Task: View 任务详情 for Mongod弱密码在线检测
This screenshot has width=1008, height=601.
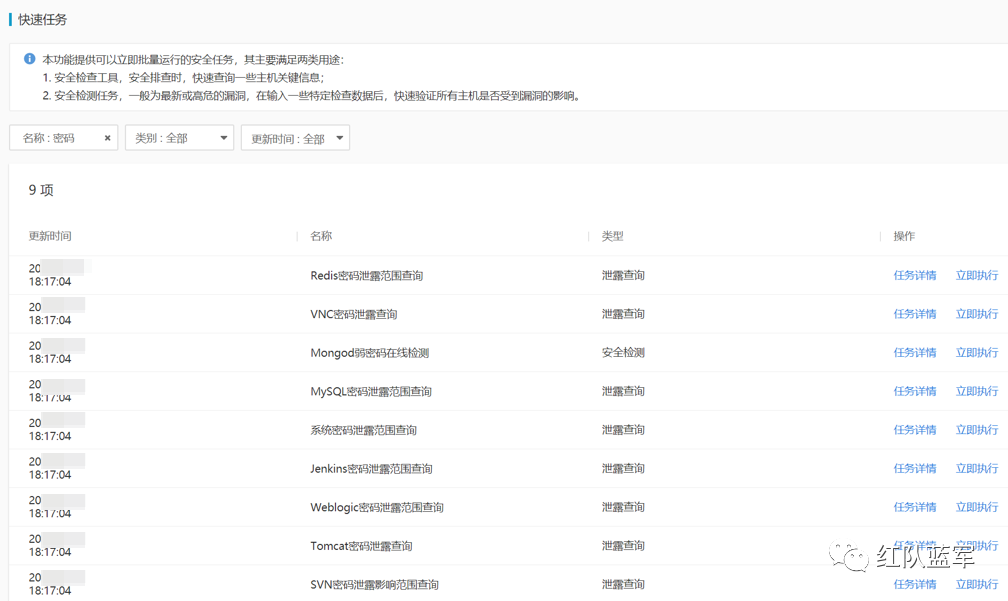Action: tap(914, 352)
